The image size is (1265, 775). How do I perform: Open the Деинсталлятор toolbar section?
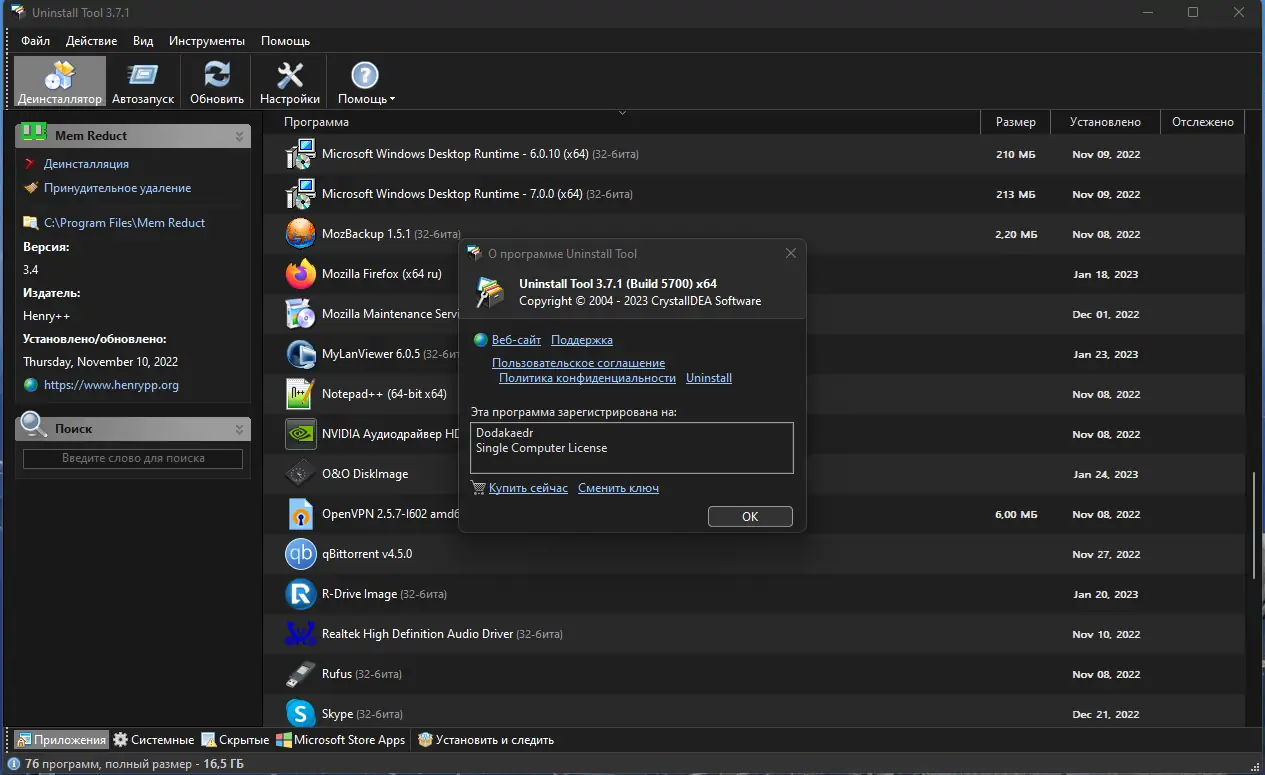60,81
